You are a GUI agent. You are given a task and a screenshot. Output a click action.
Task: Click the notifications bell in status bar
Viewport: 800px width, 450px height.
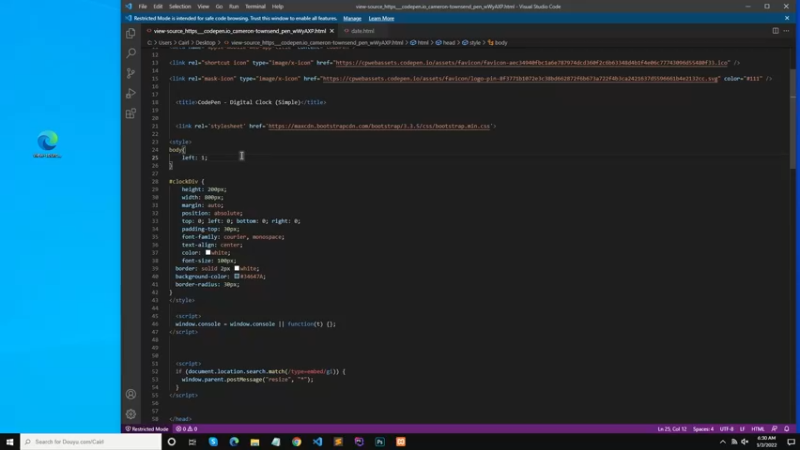point(786,429)
